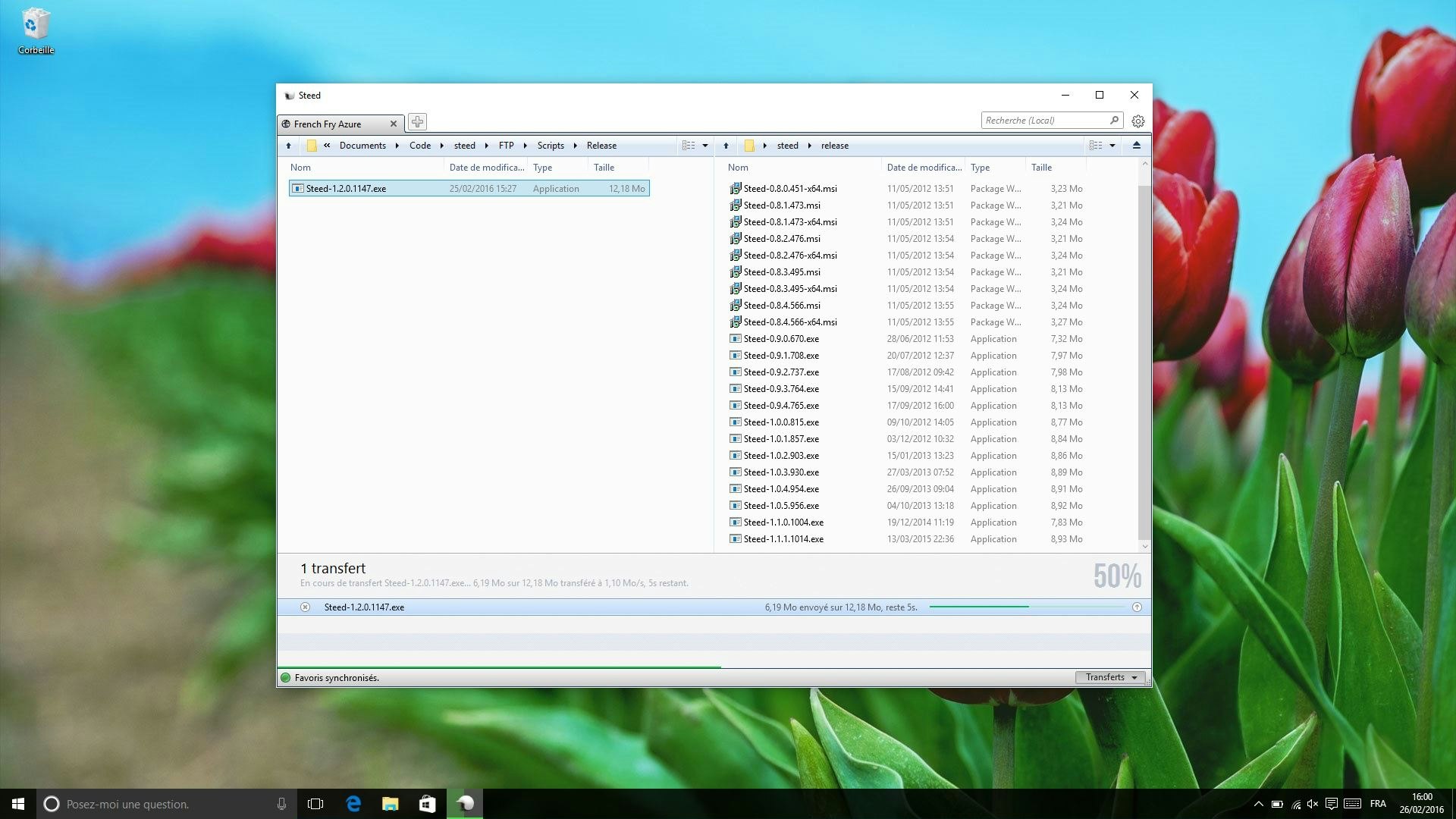Go up one folder in remote pane
The image size is (1456, 819).
[726, 146]
